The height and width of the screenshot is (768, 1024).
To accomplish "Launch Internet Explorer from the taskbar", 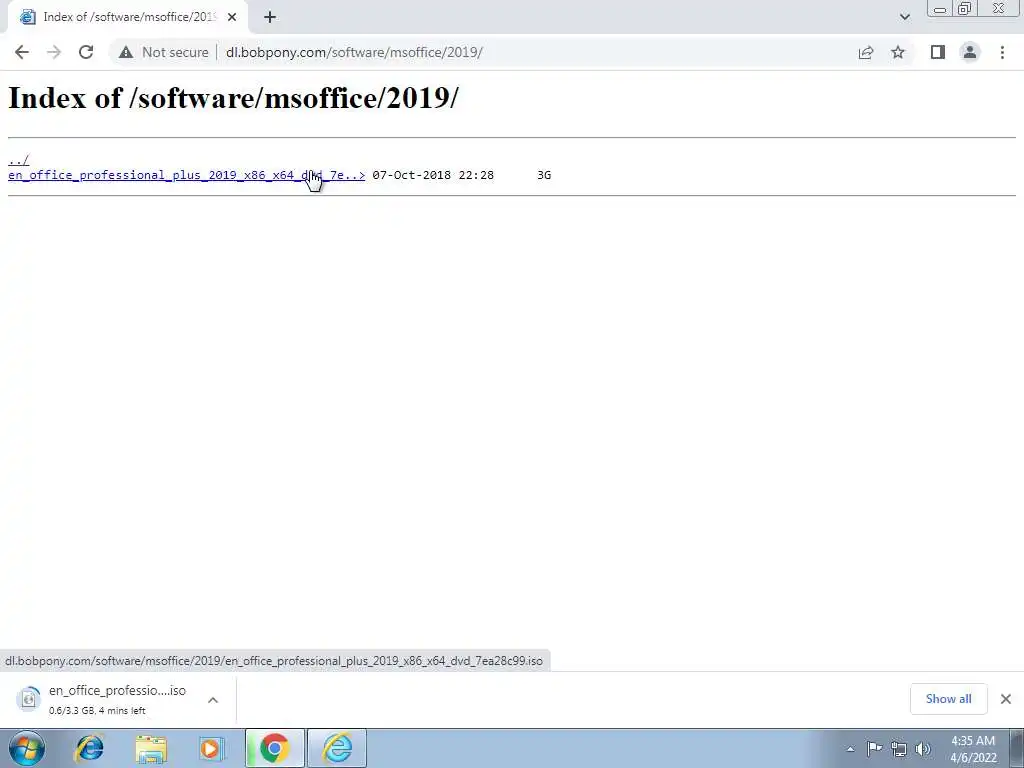I will (x=89, y=748).
